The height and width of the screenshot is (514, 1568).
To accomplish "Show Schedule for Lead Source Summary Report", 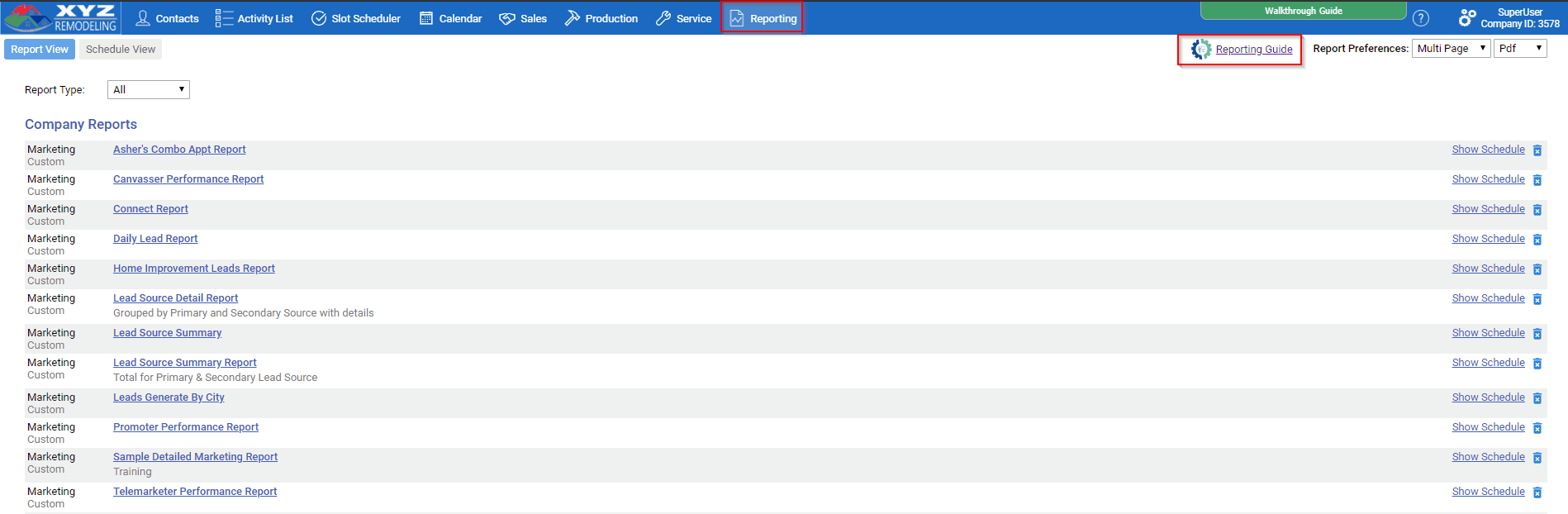I will [1489, 363].
